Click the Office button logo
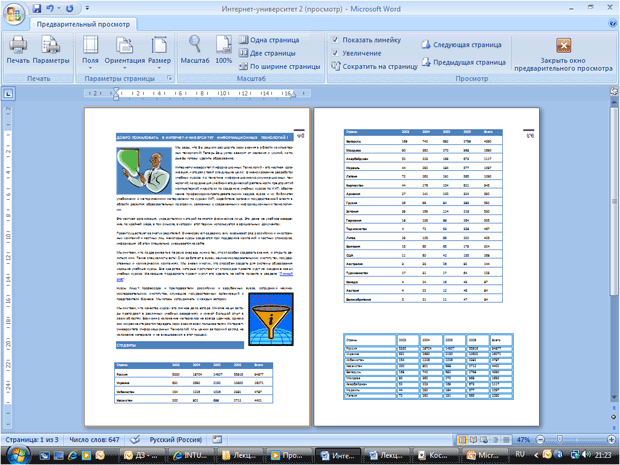The image size is (620, 465). 13,10
